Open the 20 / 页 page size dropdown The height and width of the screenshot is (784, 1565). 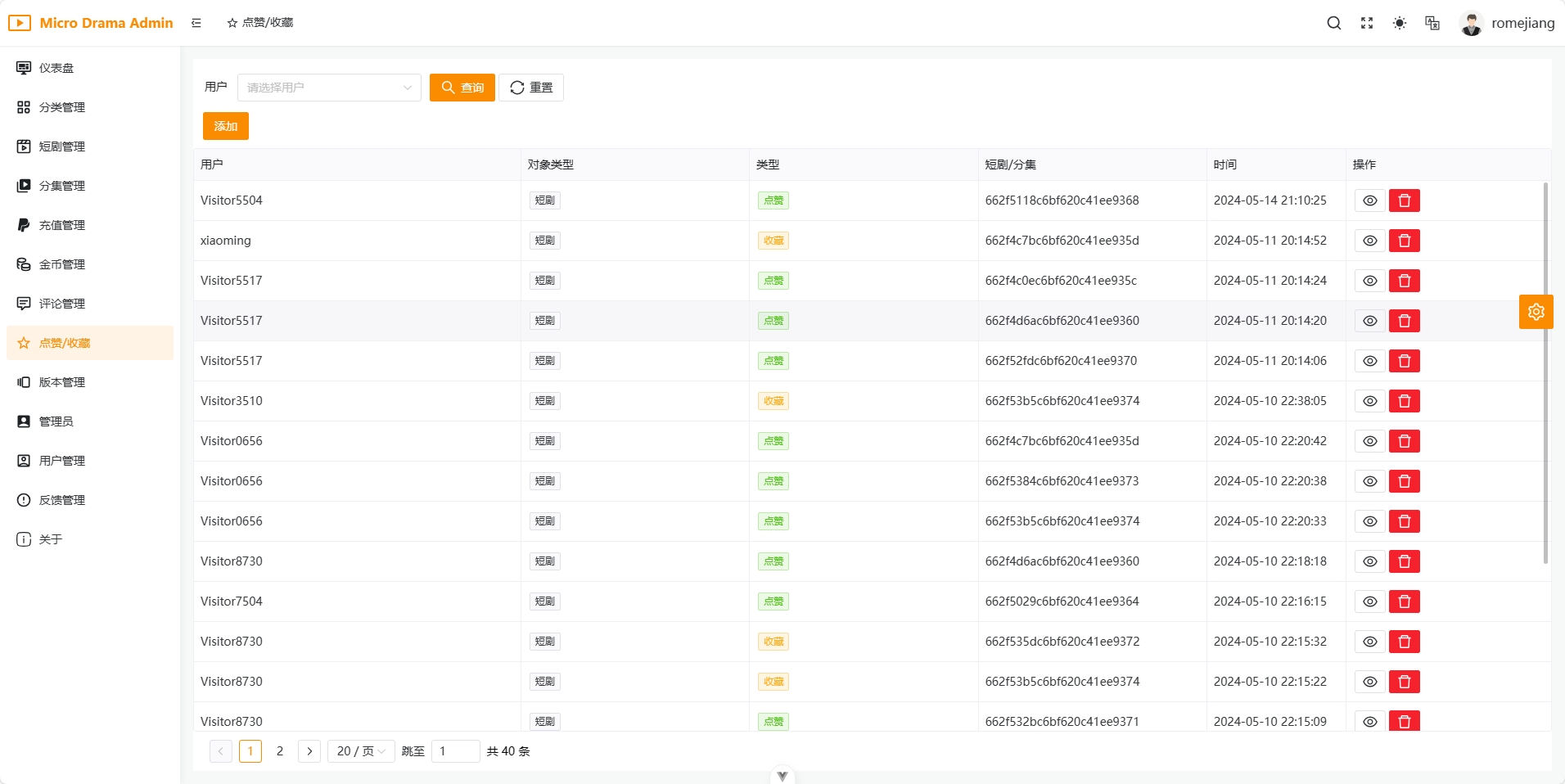[x=361, y=751]
